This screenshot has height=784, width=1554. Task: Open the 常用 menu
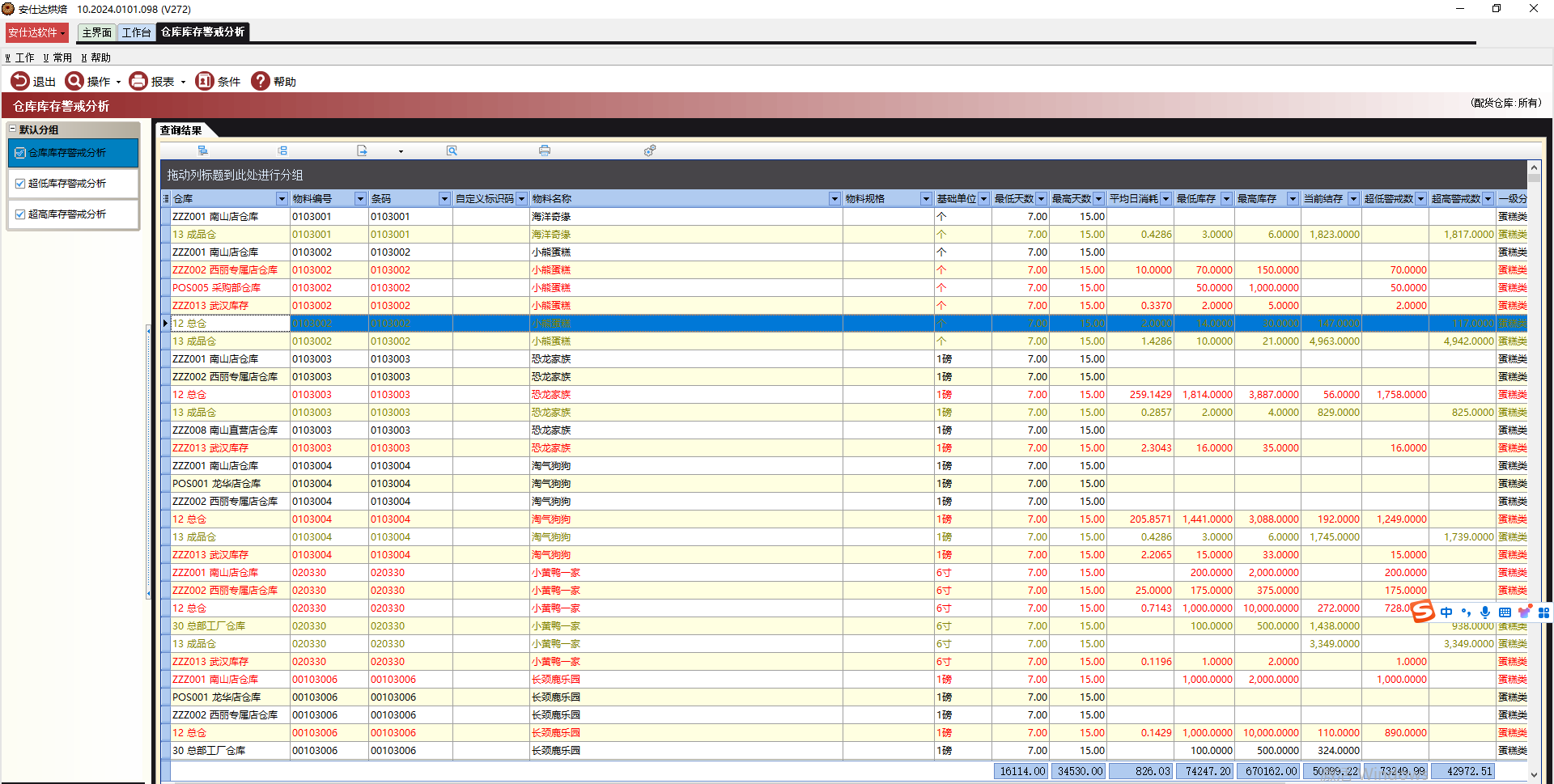tap(57, 57)
